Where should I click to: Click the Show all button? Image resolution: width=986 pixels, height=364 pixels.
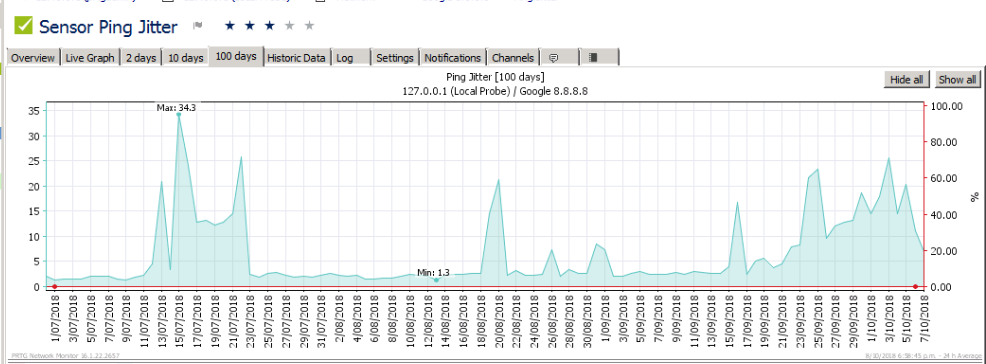[x=957, y=79]
